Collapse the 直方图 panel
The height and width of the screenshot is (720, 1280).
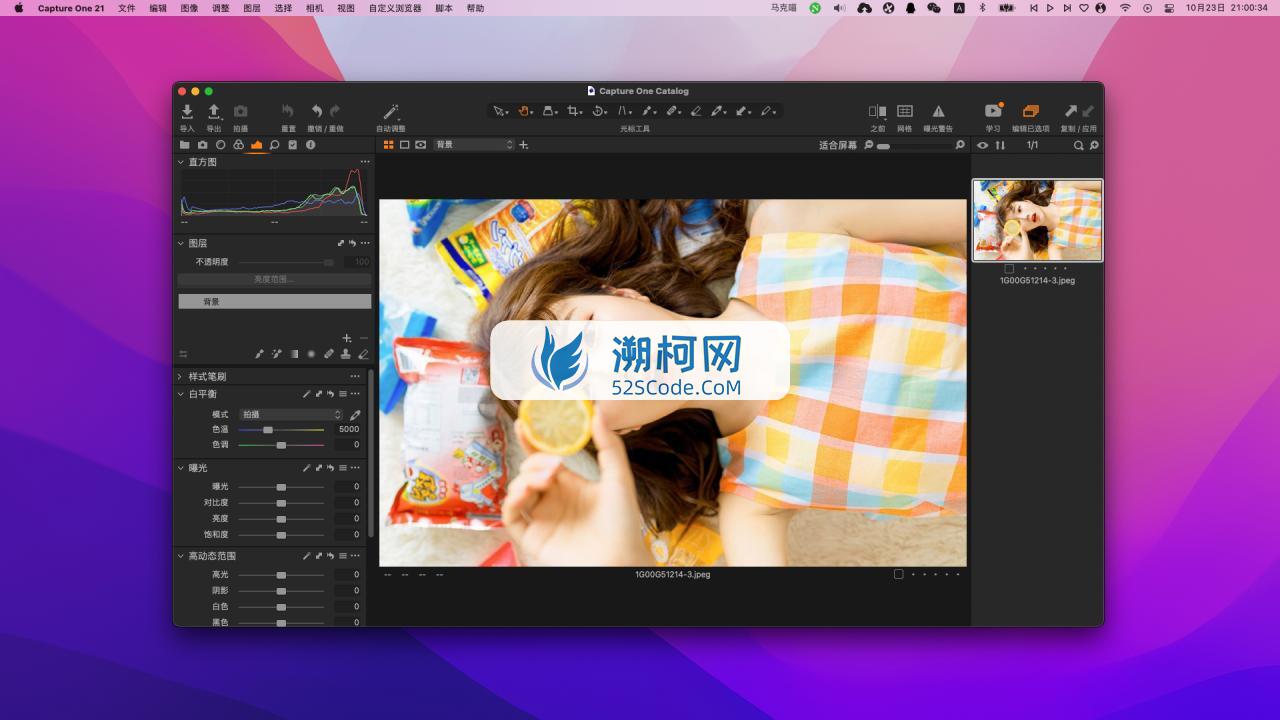181,162
